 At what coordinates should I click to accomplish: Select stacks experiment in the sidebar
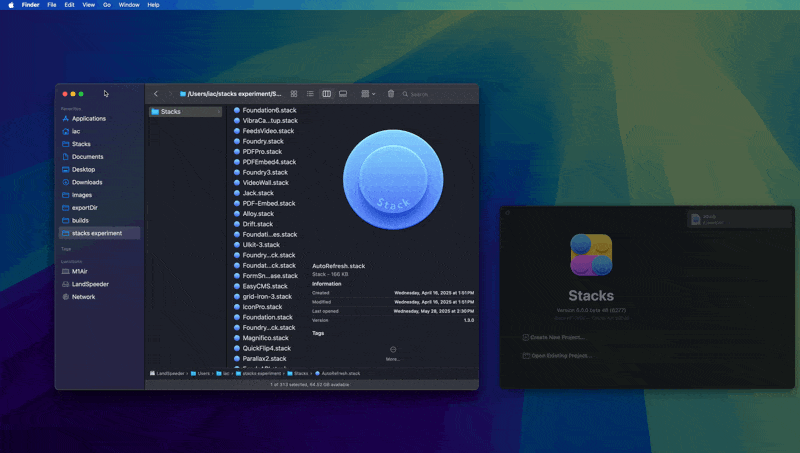pos(99,233)
